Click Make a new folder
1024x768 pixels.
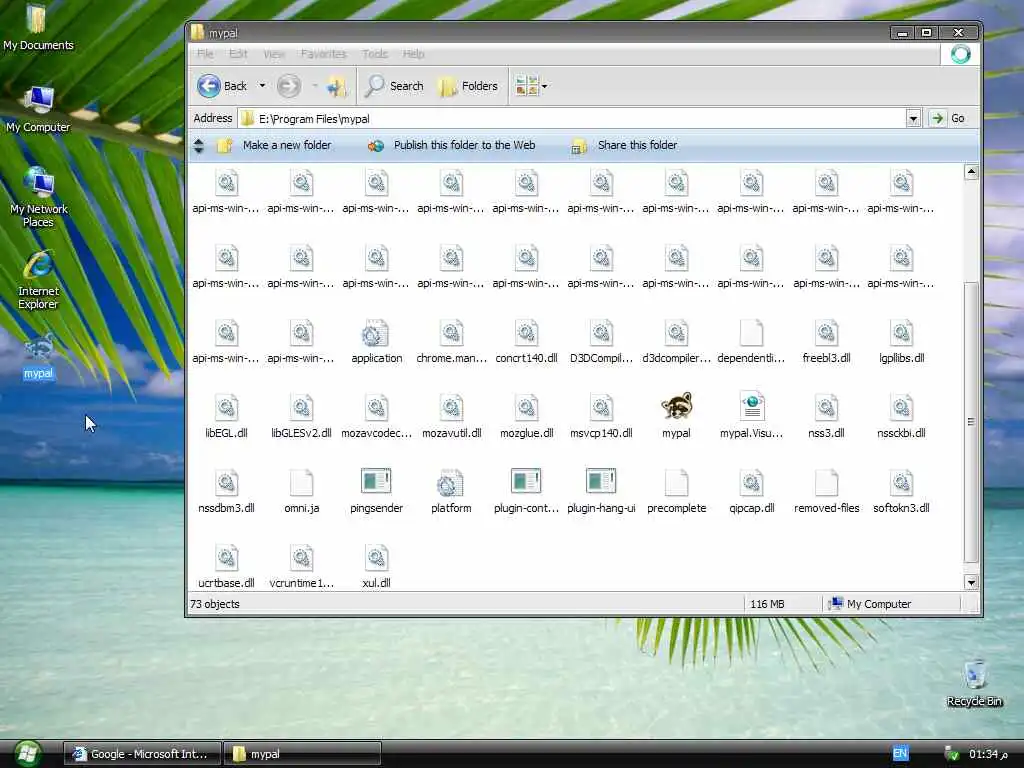coord(275,146)
